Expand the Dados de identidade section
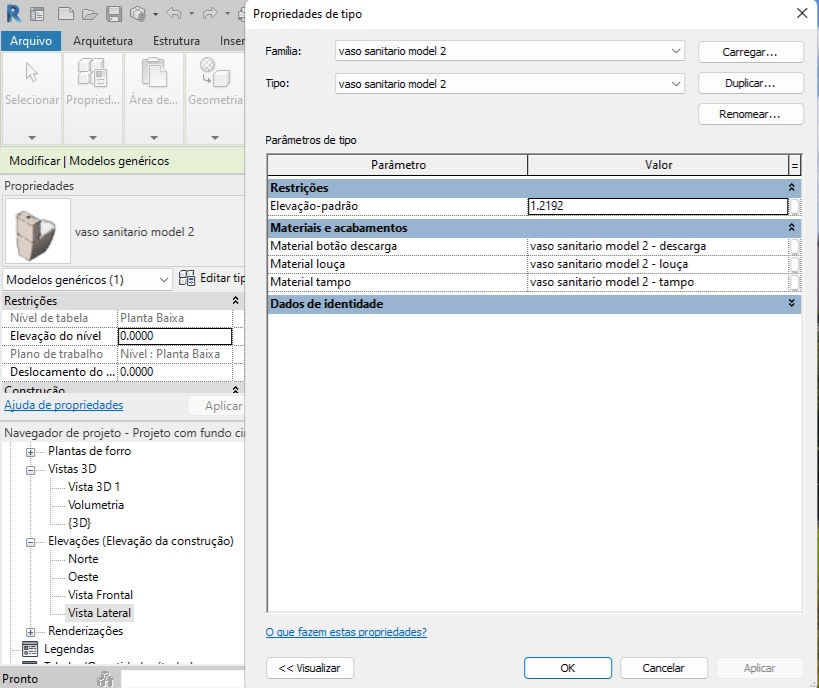The image size is (819, 688). (x=791, y=303)
